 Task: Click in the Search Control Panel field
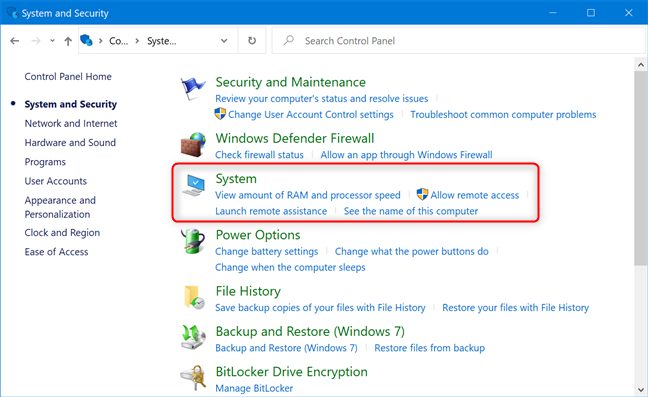tap(459, 40)
